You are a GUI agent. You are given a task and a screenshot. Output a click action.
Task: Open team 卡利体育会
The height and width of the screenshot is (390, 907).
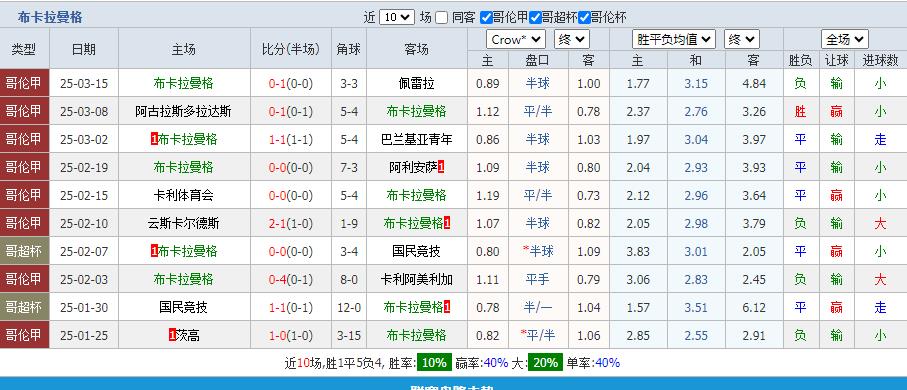tap(183, 196)
